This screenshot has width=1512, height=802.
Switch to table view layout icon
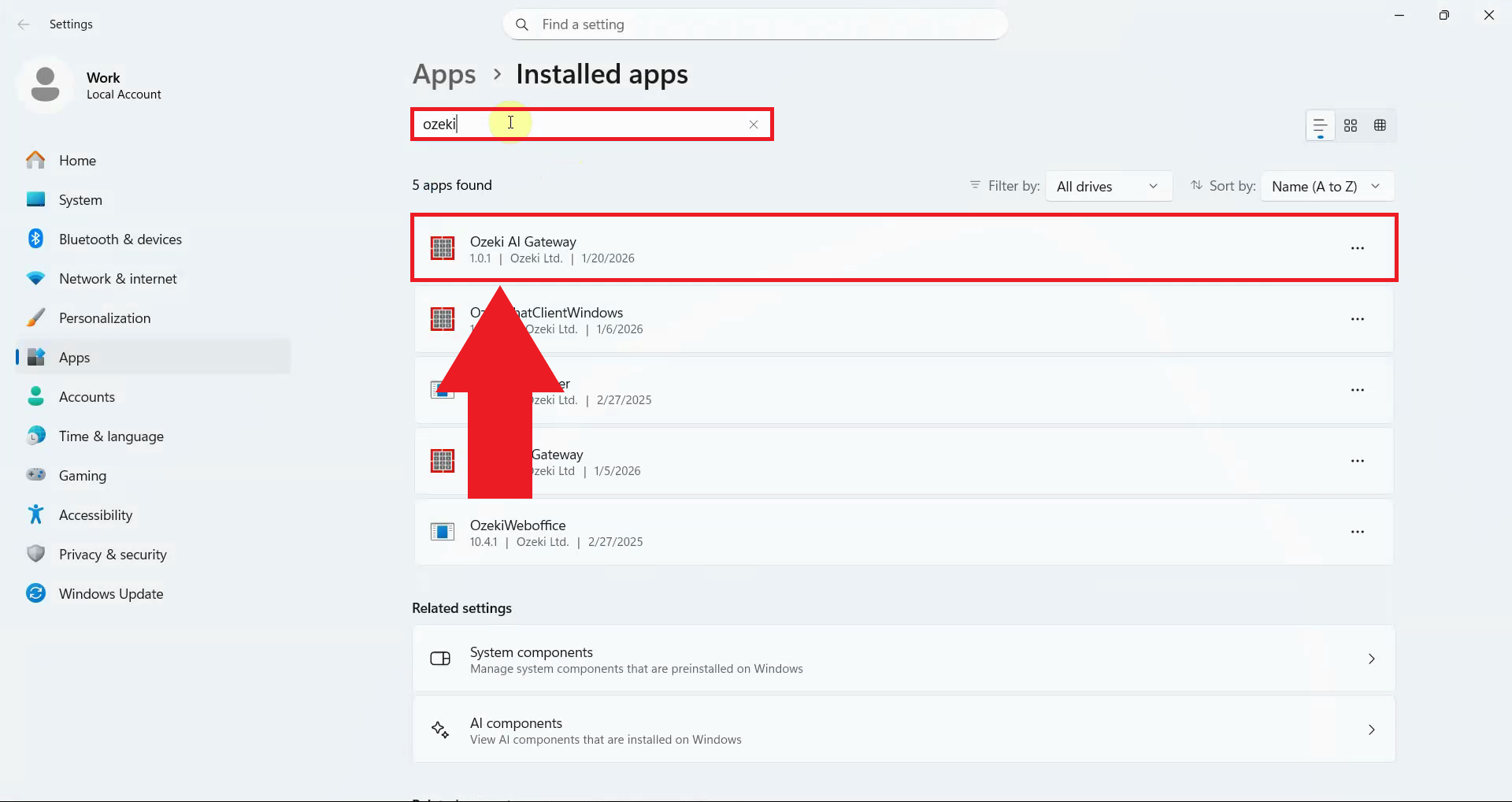coord(1380,125)
